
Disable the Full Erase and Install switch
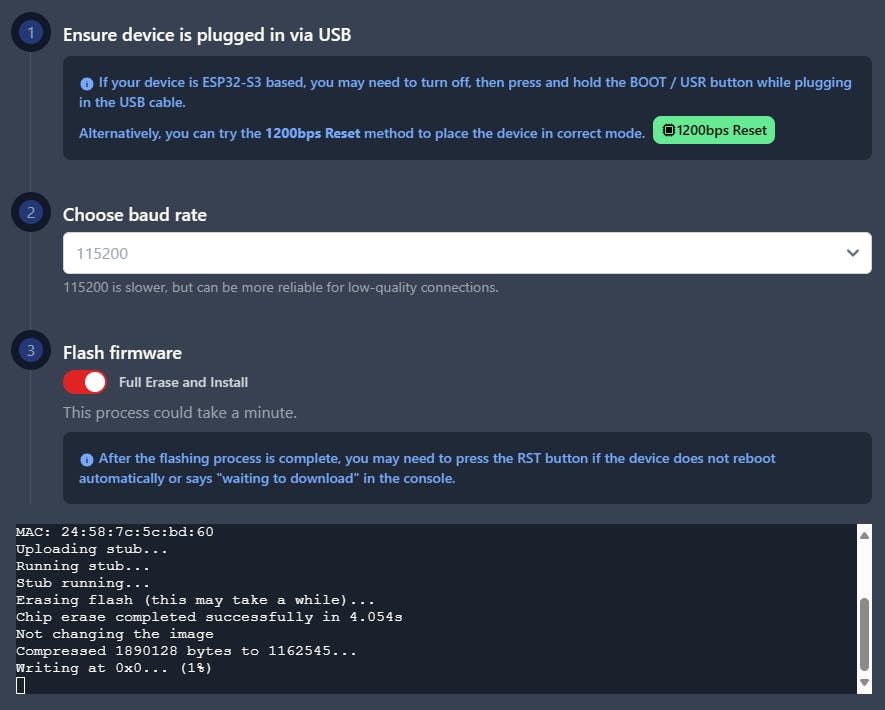coord(85,382)
